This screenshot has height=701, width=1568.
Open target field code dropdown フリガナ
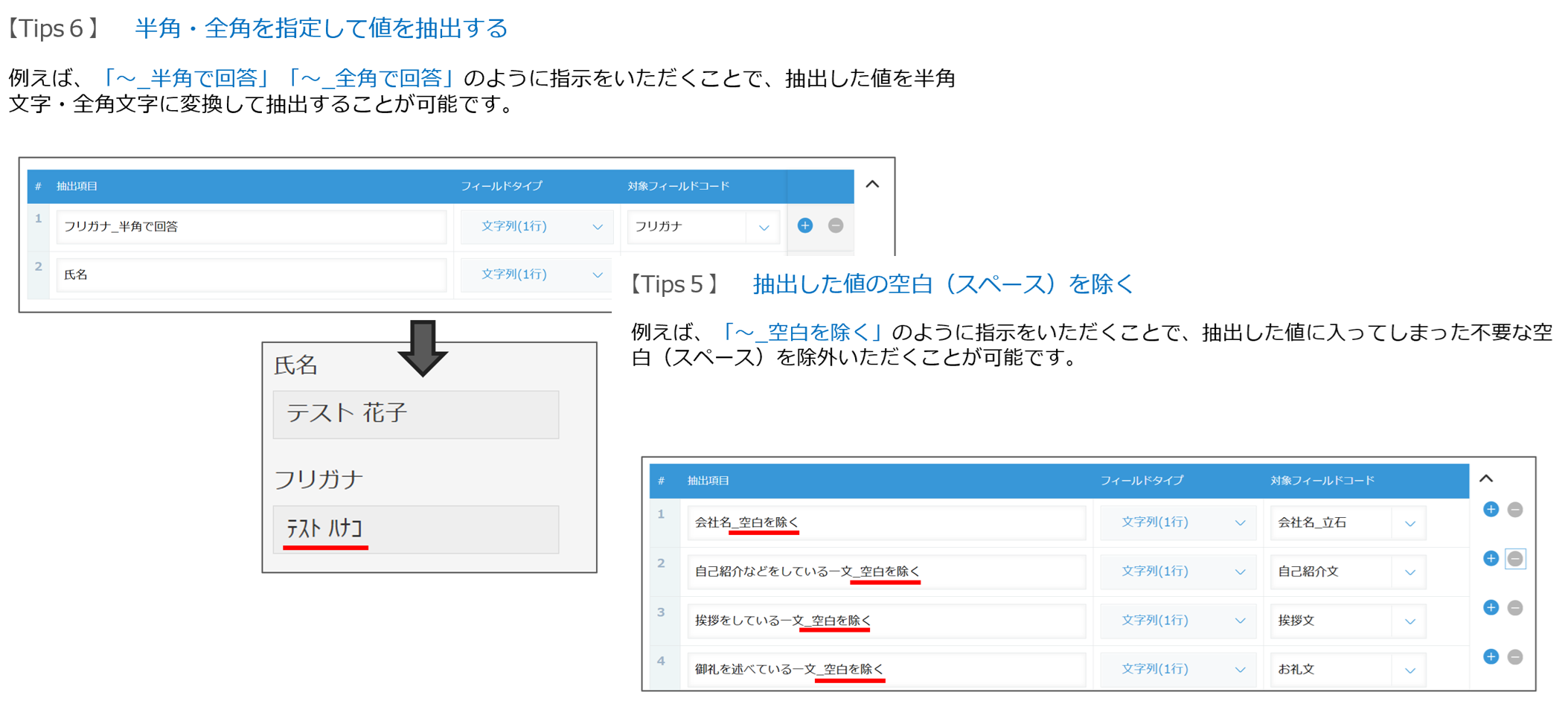(x=702, y=227)
